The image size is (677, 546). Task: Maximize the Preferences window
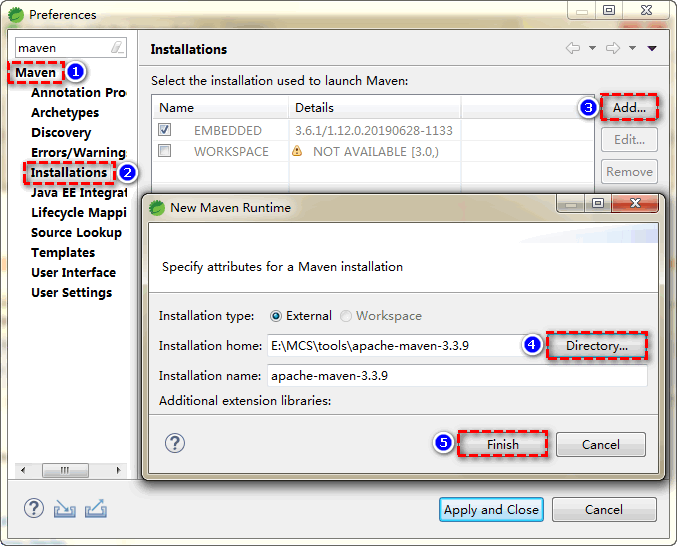pos(609,10)
